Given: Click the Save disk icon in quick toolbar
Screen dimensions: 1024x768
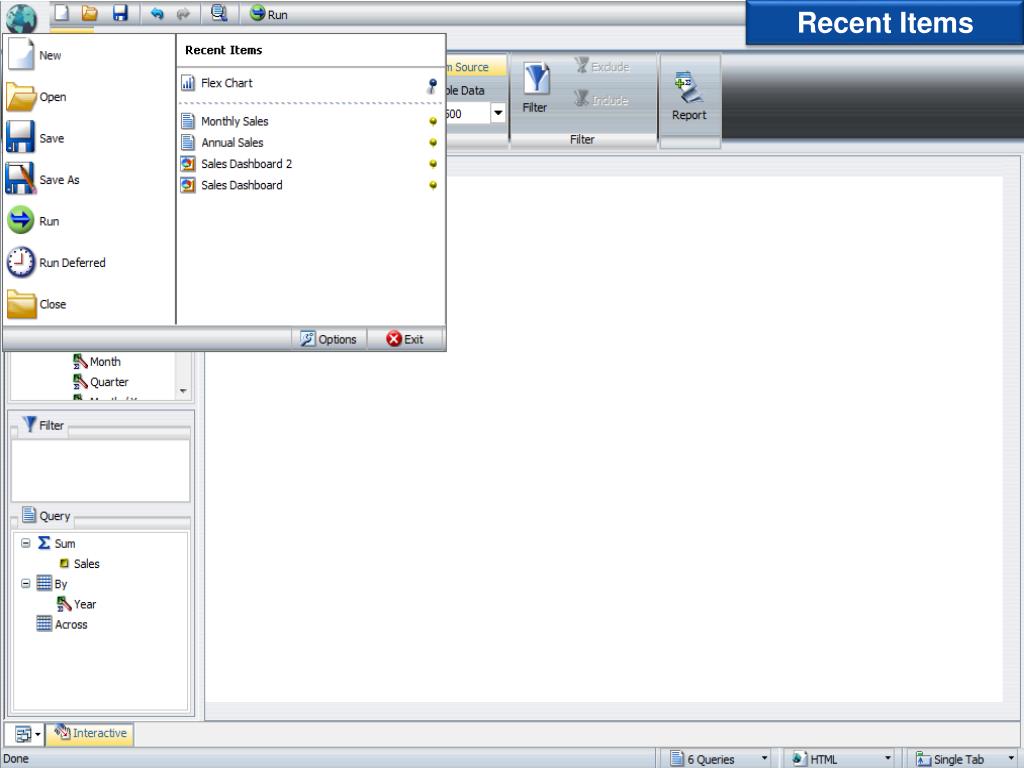Looking at the screenshot, I should pos(120,13).
